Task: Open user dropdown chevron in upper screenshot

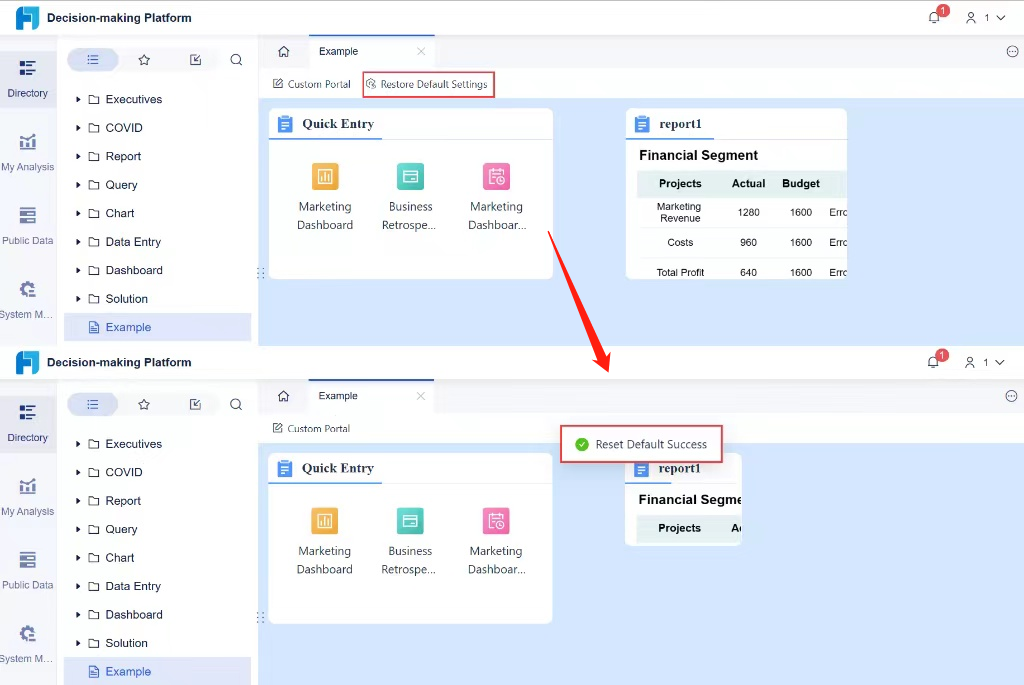Action: pos(1000,18)
